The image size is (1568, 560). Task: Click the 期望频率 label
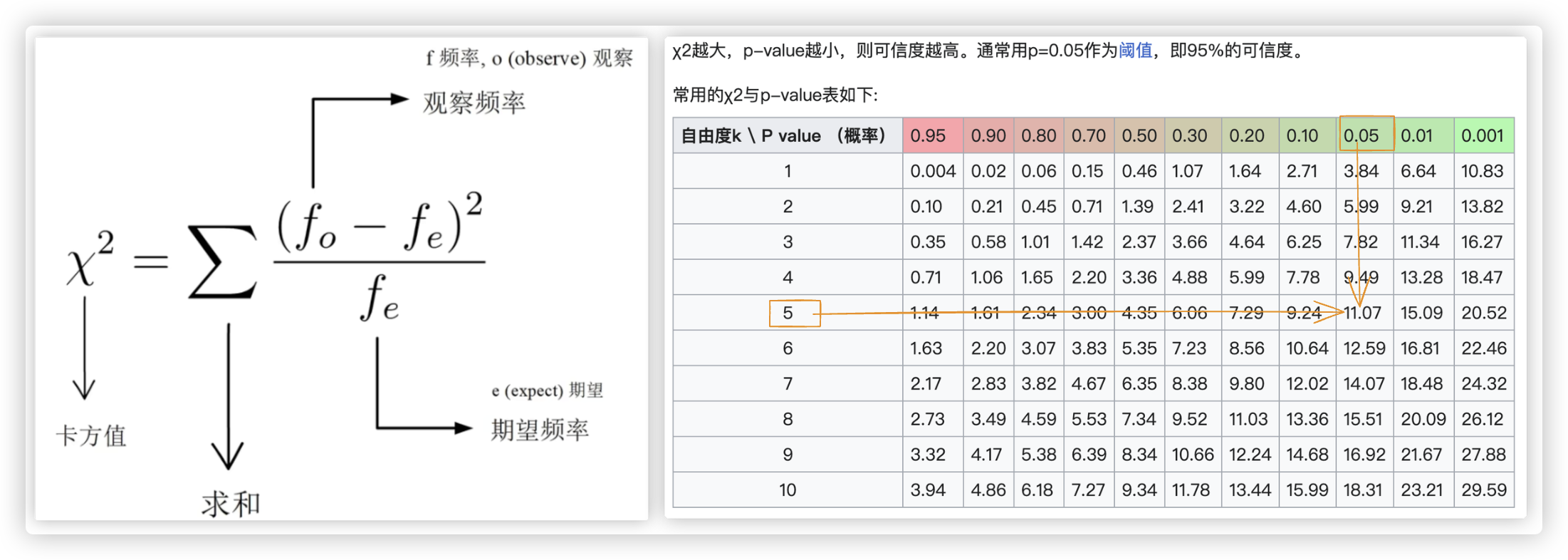pos(540,430)
